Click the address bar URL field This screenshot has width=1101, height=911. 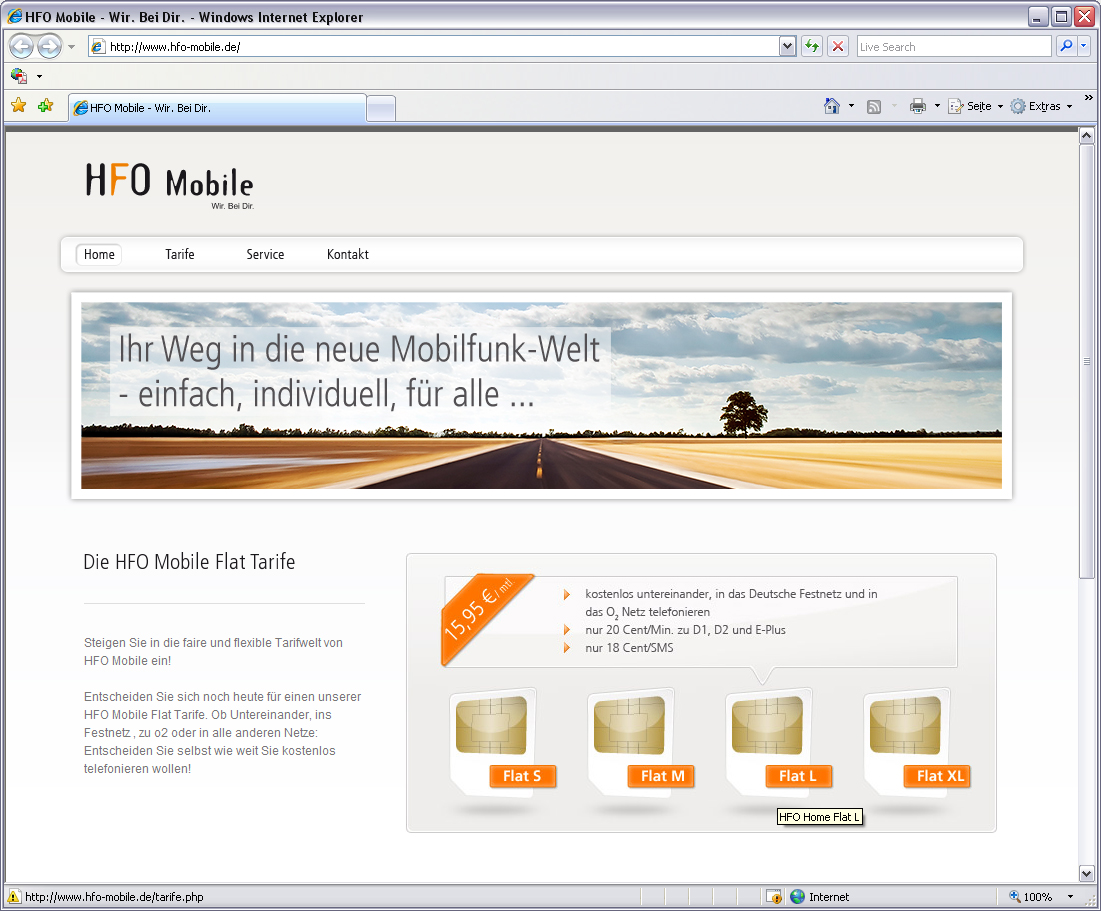coord(433,47)
